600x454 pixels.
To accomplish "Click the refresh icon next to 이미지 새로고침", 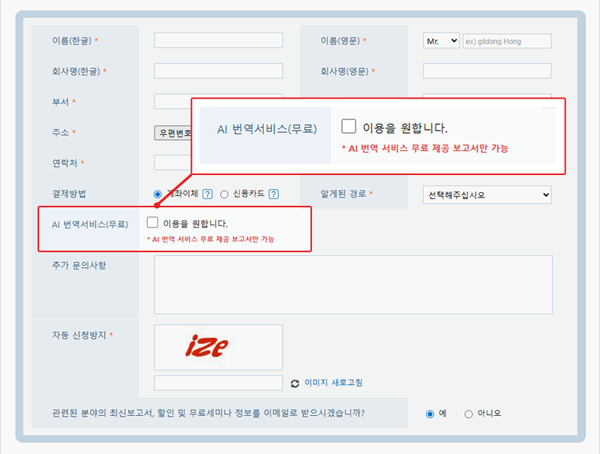I will point(294,383).
